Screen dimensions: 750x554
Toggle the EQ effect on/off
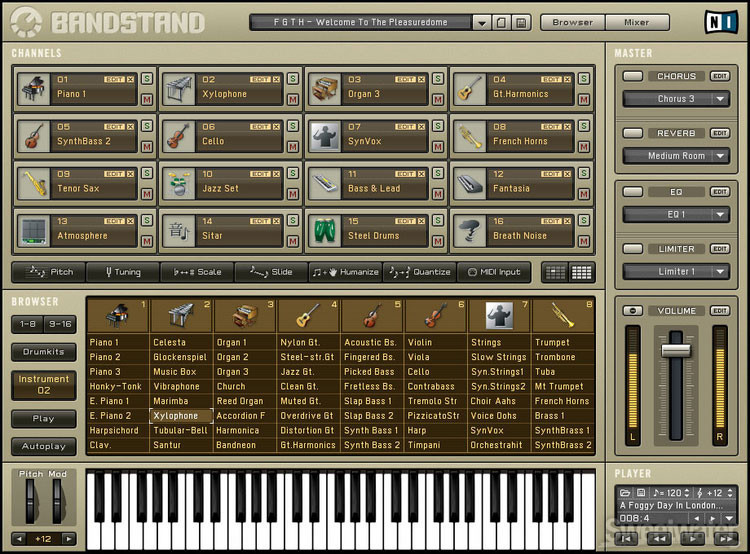tap(633, 192)
